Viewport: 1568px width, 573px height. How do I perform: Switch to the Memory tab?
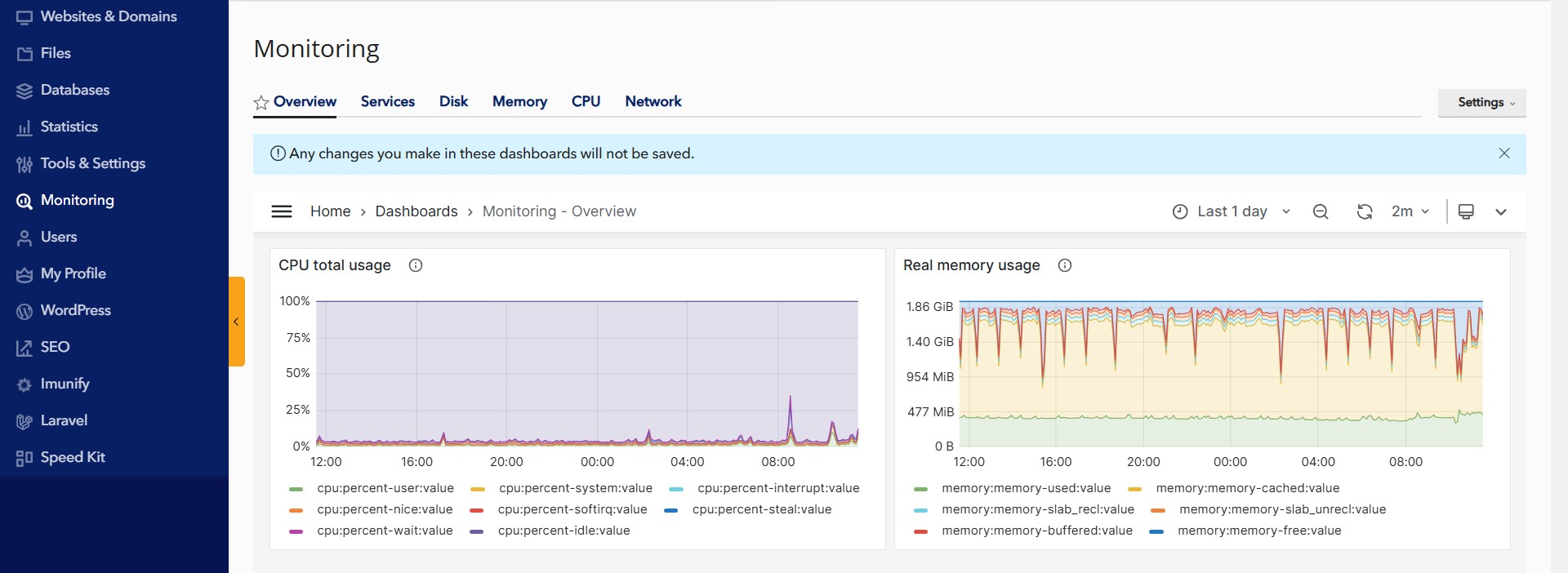point(519,102)
